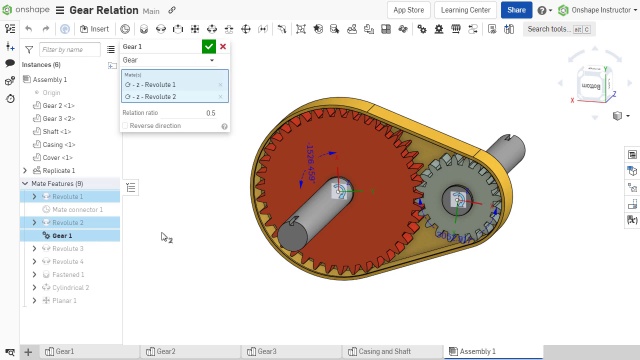Image resolution: width=640 pixels, height=360 pixels.
Task: Select Shaft <1> instance
Action: (x=56, y=132)
